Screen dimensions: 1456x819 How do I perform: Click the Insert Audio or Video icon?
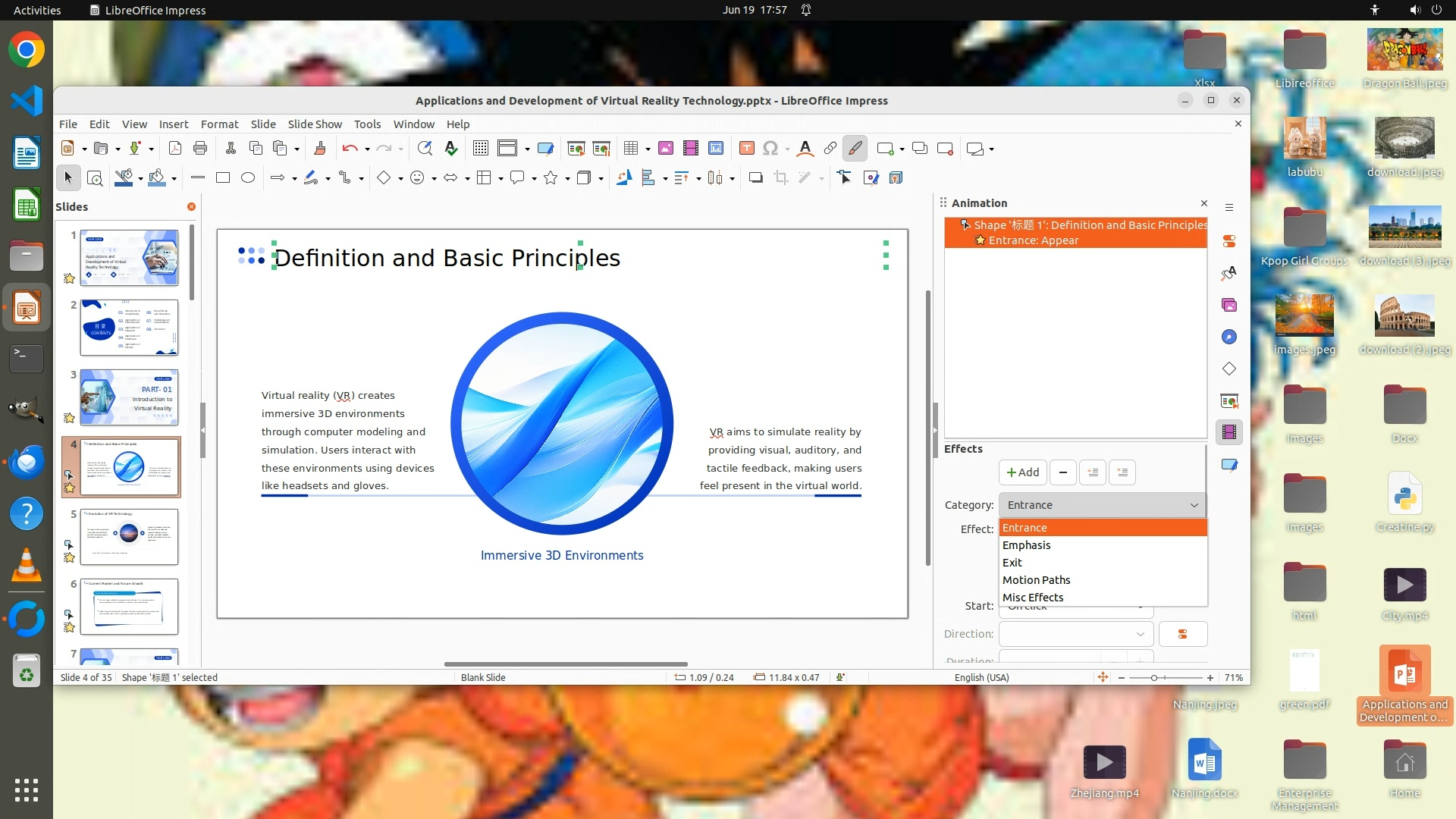coord(690,149)
